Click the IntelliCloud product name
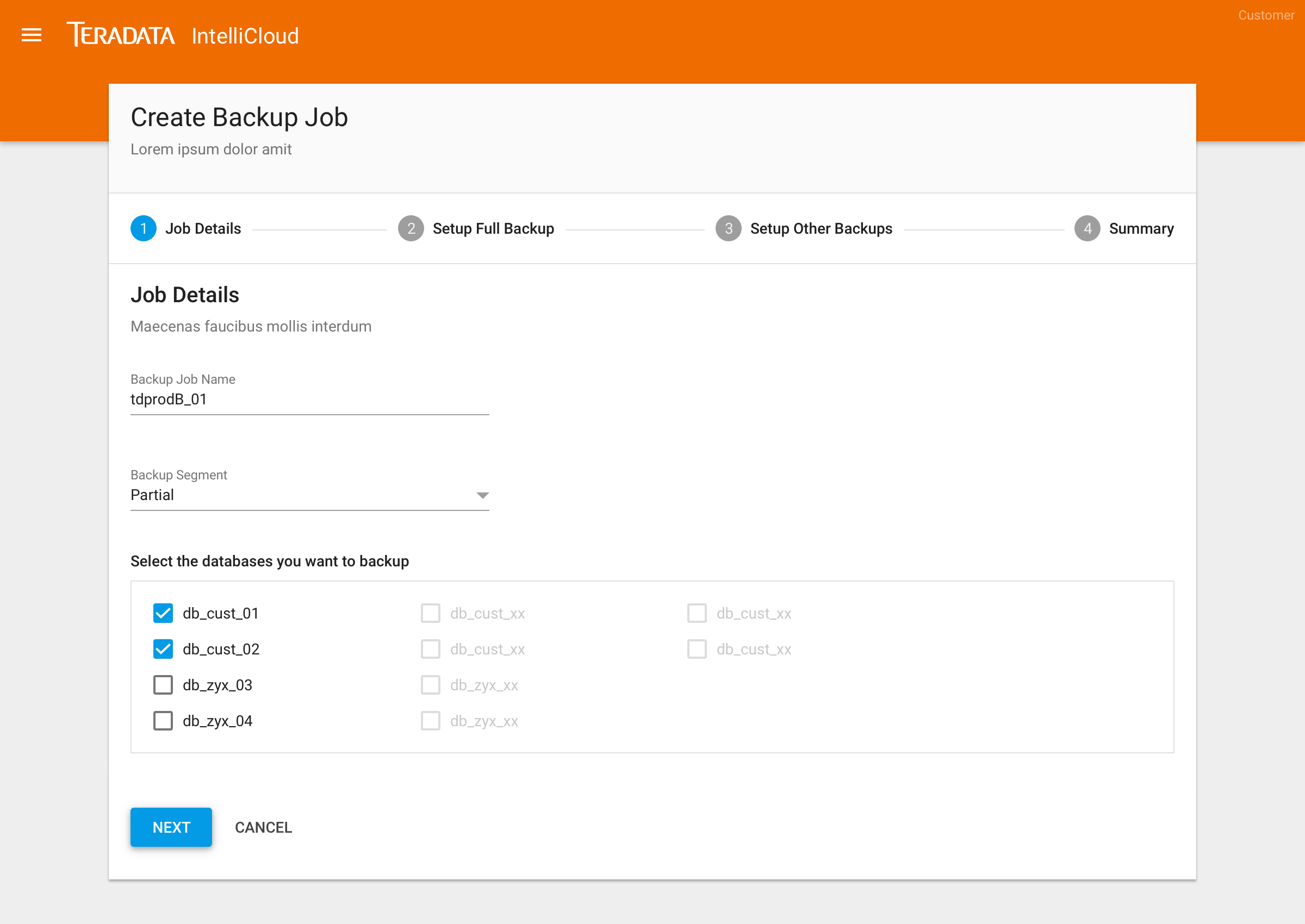Screen dimensions: 1305x924 [245, 36]
